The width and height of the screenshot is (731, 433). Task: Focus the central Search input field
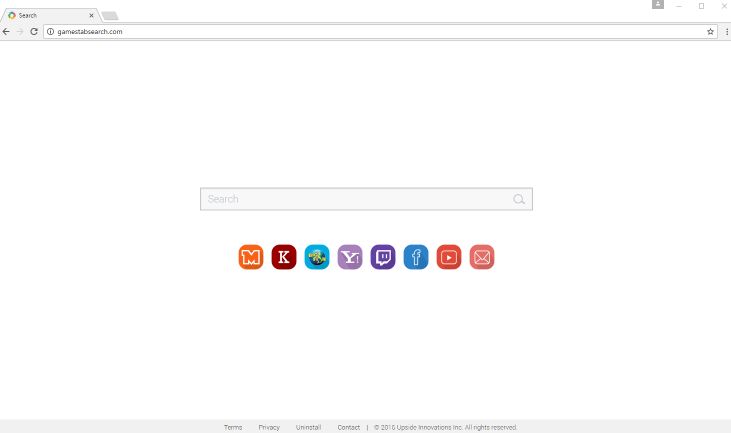tap(366, 199)
